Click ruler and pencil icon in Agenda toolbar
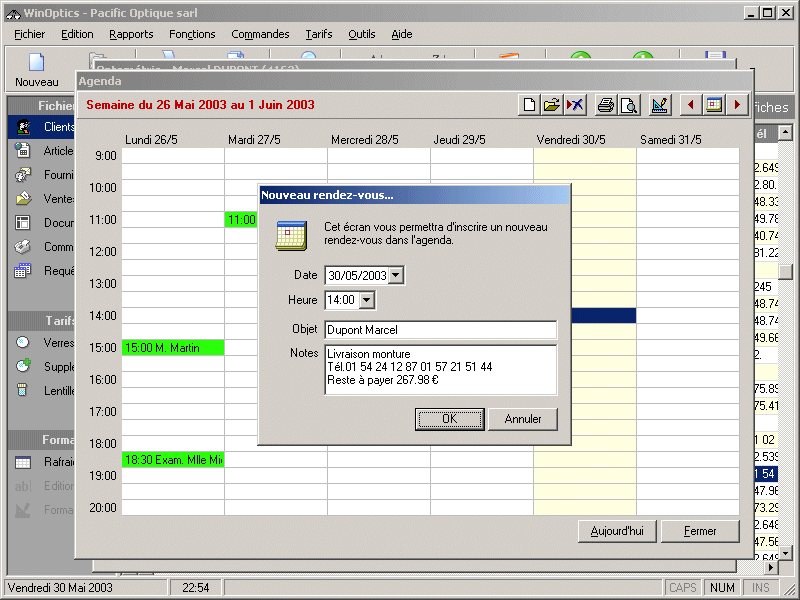Image resolution: width=800 pixels, height=600 pixels. [x=659, y=105]
